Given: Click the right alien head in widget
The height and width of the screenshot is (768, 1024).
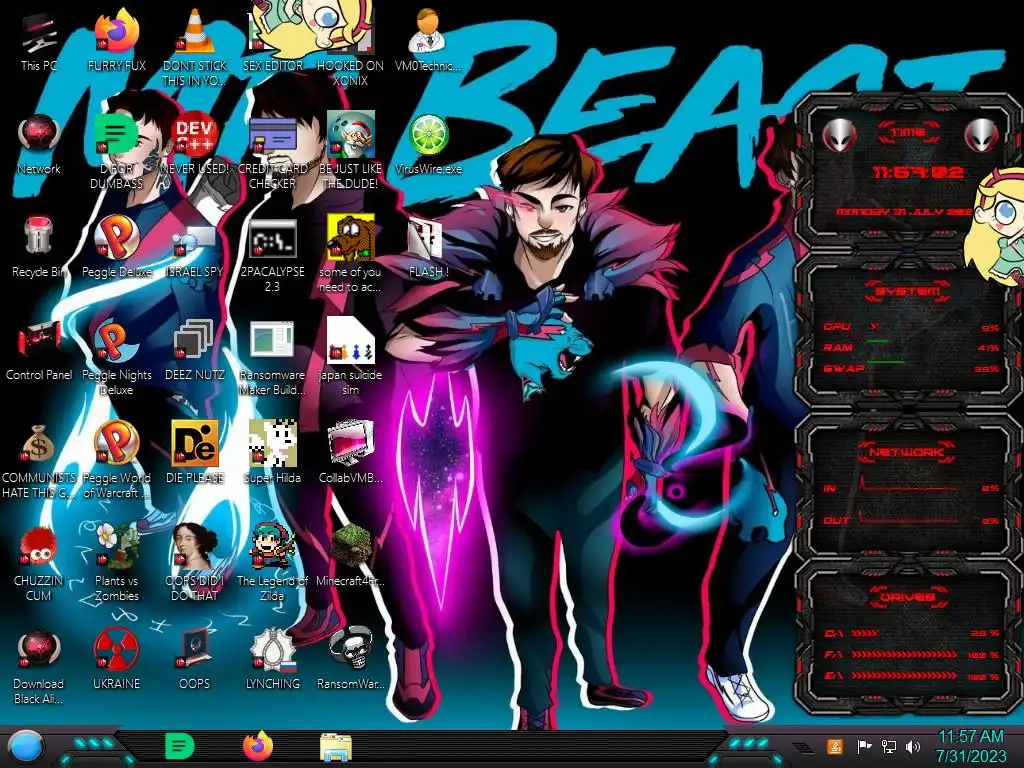Looking at the screenshot, I should [x=982, y=135].
